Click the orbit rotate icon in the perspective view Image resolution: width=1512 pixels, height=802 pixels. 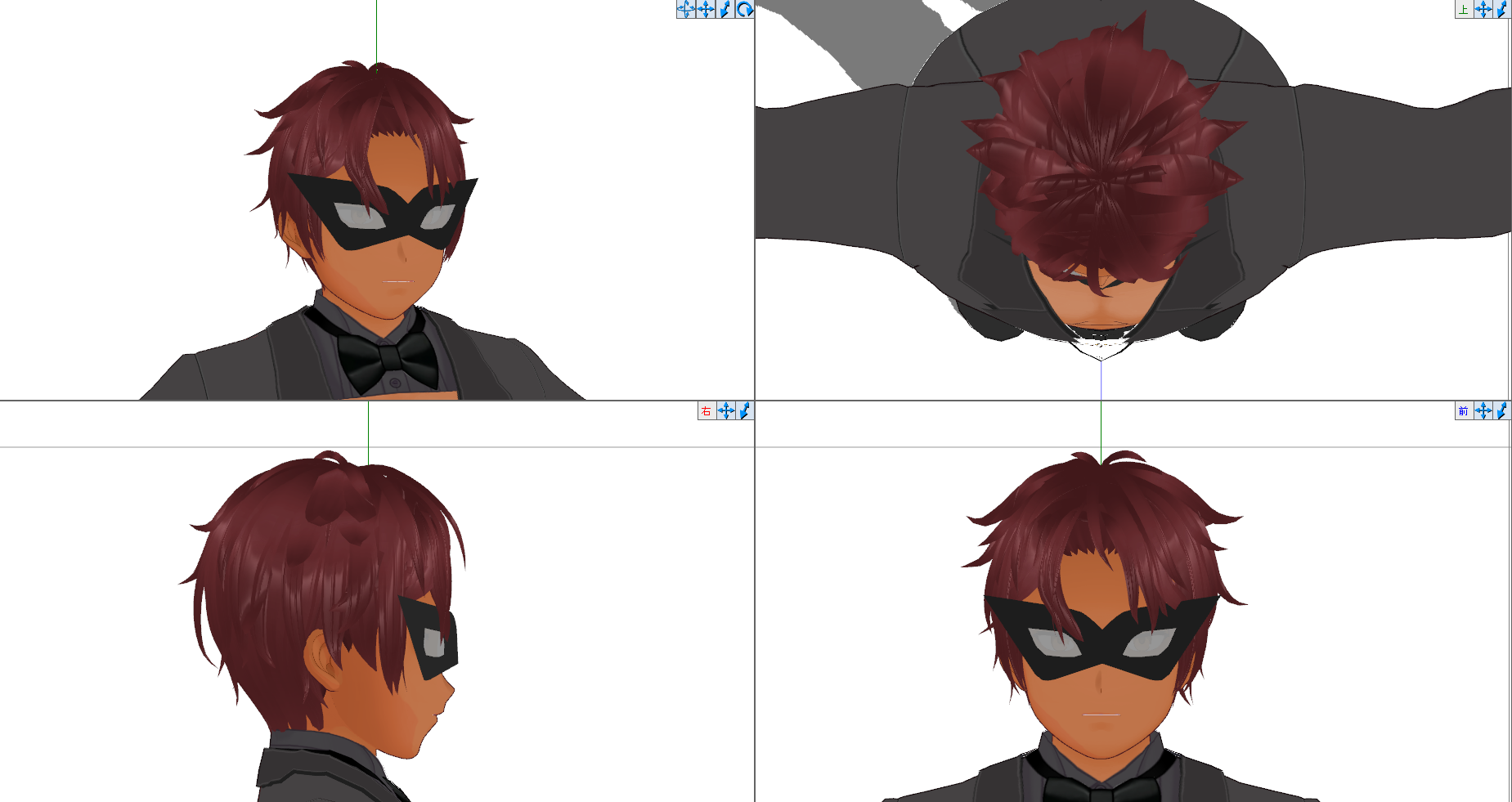point(686,9)
